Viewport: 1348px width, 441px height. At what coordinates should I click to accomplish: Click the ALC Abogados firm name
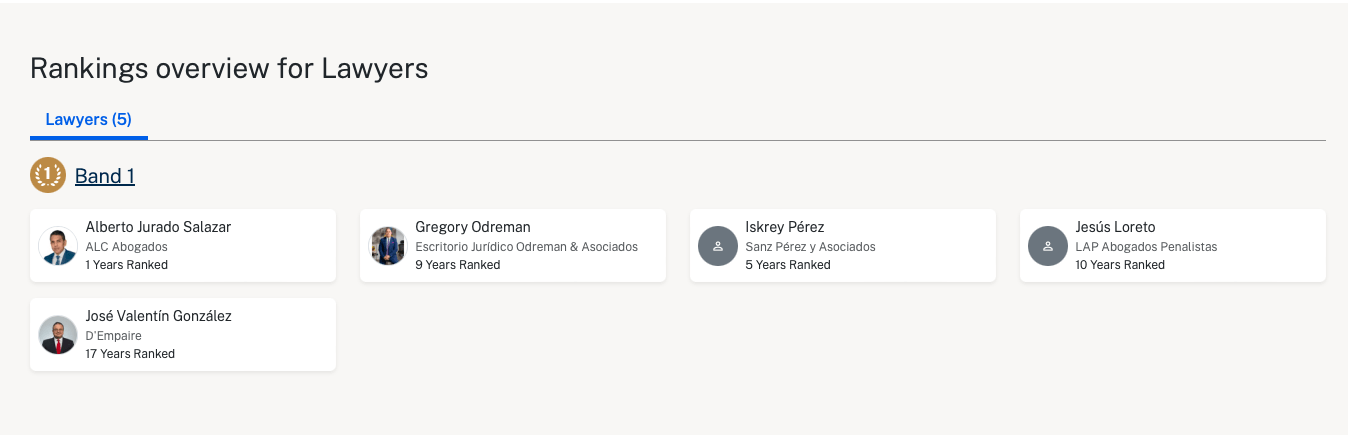pos(126,247)
